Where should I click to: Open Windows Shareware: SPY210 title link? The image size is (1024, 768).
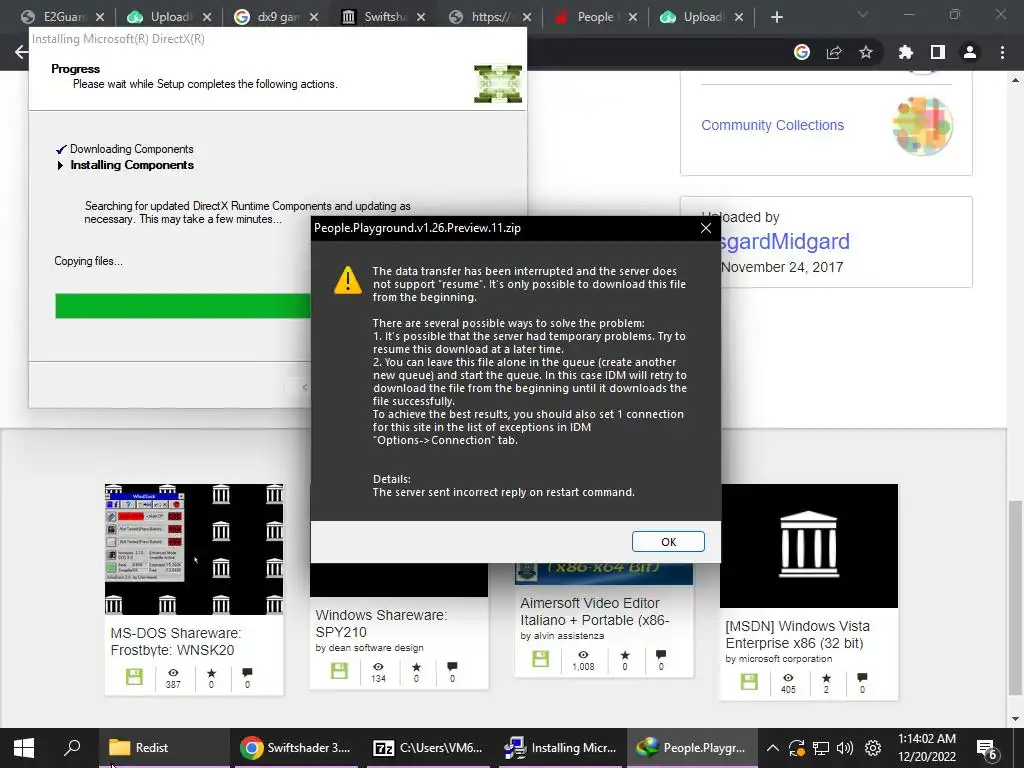pos(381,623)
